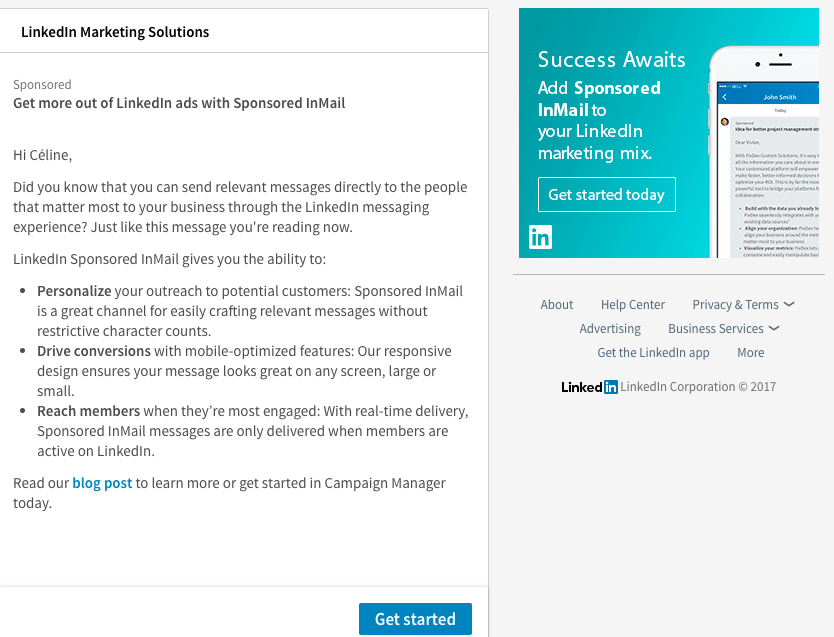The height and width of the screenshot is (637, 834).
Task: Click the sender avatar in the phone mockup
Action: click(725, 122)
